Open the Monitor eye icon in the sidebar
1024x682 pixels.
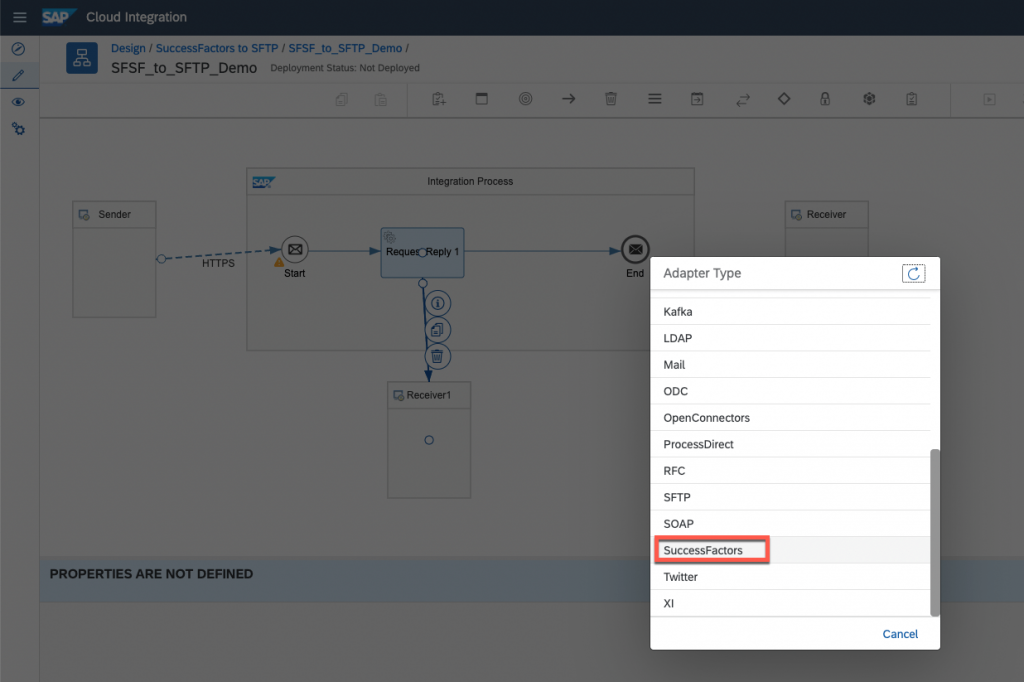click(18, 102)
